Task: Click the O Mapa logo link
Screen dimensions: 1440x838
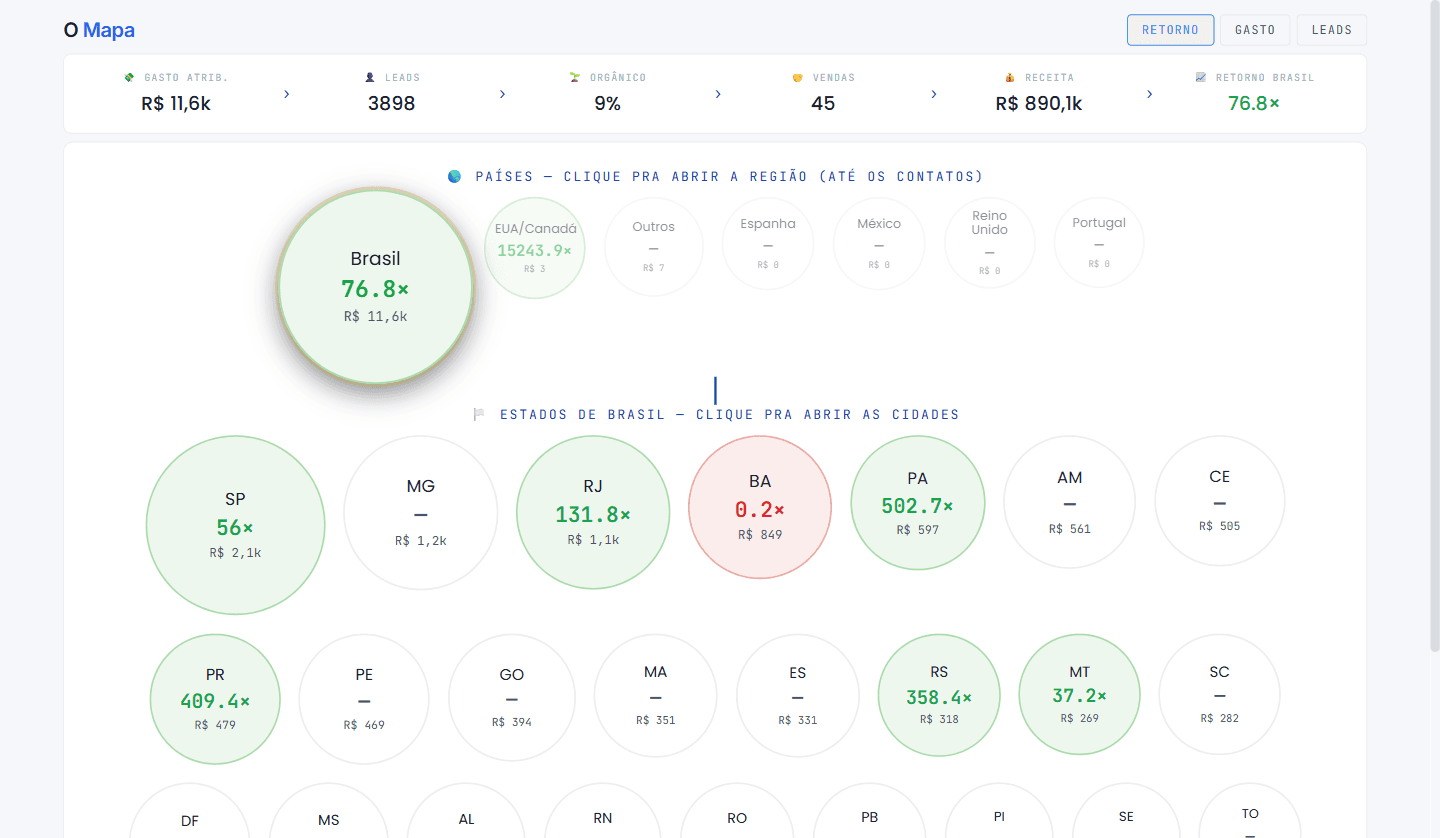Action: [x=99, y=30]
